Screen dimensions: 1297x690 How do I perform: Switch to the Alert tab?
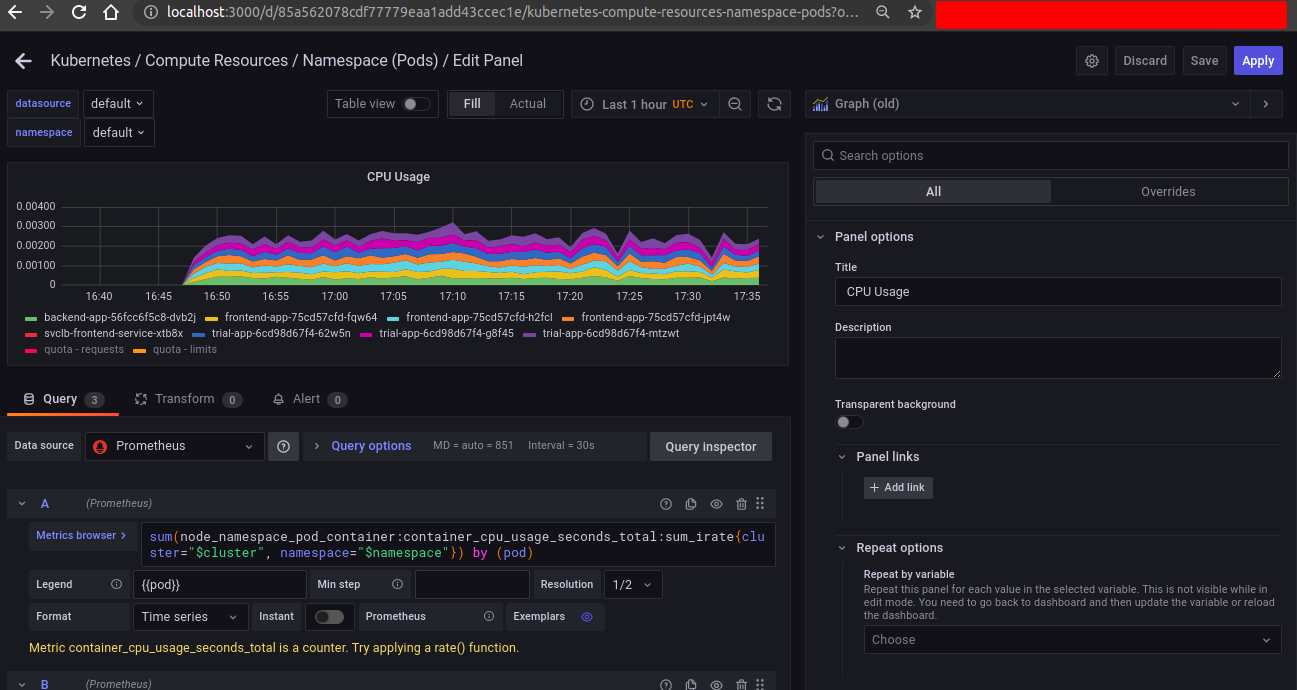(309, 399)
